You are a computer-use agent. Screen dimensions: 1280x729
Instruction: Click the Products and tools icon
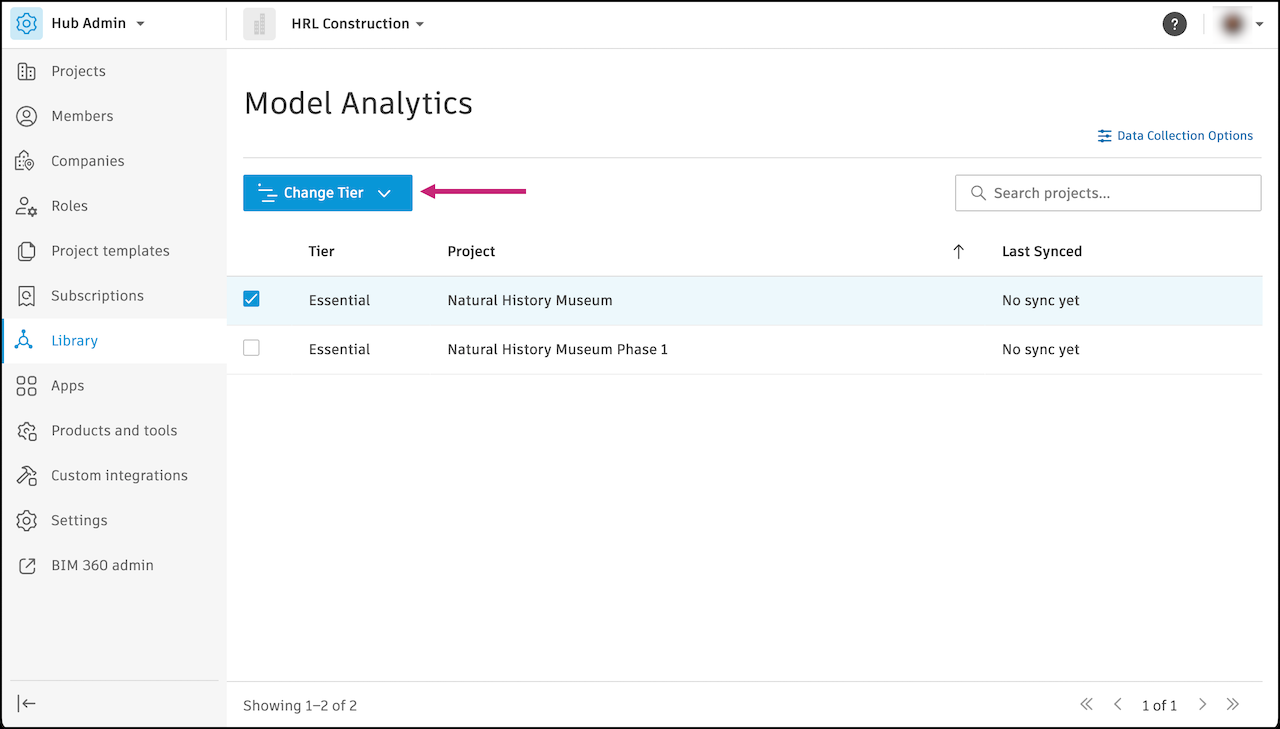click(27, 431)
